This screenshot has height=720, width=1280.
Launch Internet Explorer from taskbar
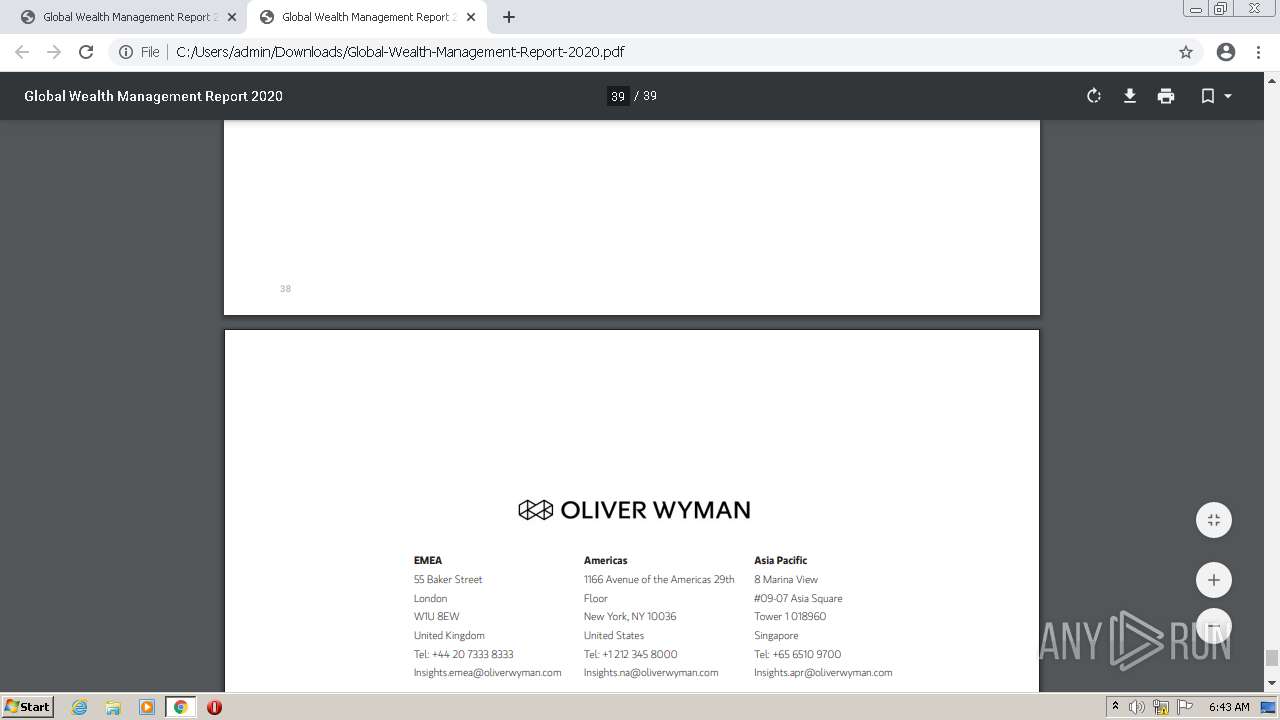[x=79, y=707]
